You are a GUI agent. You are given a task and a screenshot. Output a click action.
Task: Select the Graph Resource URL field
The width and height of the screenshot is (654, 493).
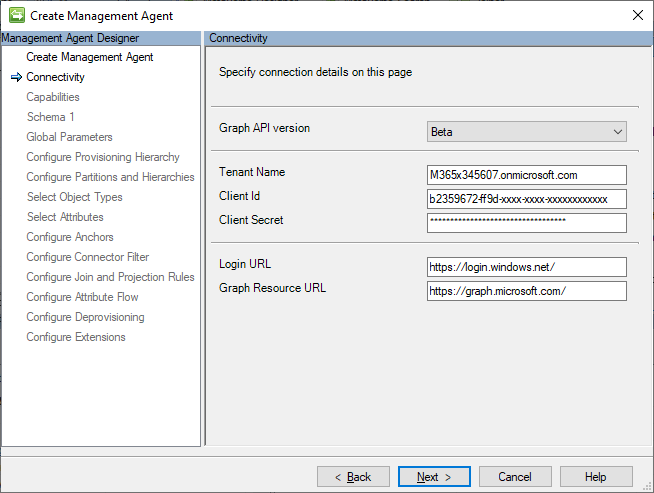[526, 291]
